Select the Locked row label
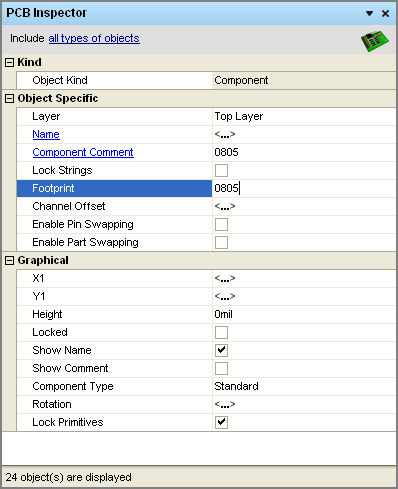Viewport: 398px width, 489px height. click(x=114, y=332)
